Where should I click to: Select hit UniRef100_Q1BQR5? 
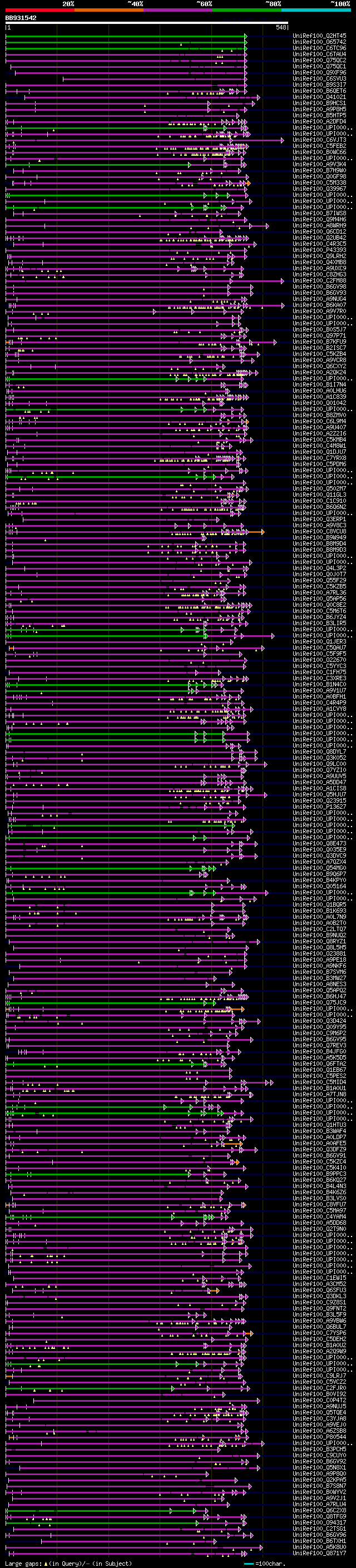(319, 904)
